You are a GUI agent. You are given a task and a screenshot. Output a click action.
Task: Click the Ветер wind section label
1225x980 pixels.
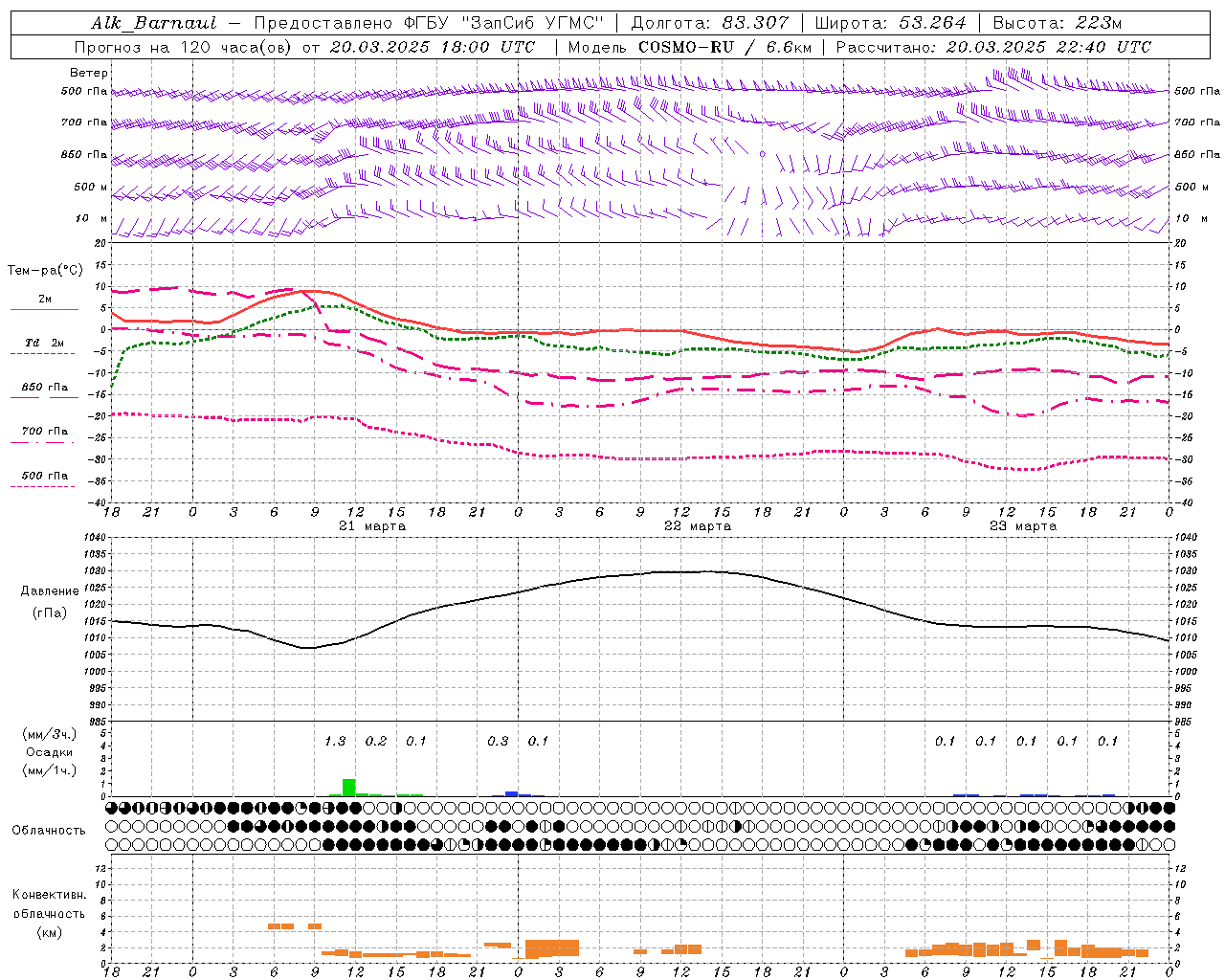pyautogui.click(x=88, y=73)
